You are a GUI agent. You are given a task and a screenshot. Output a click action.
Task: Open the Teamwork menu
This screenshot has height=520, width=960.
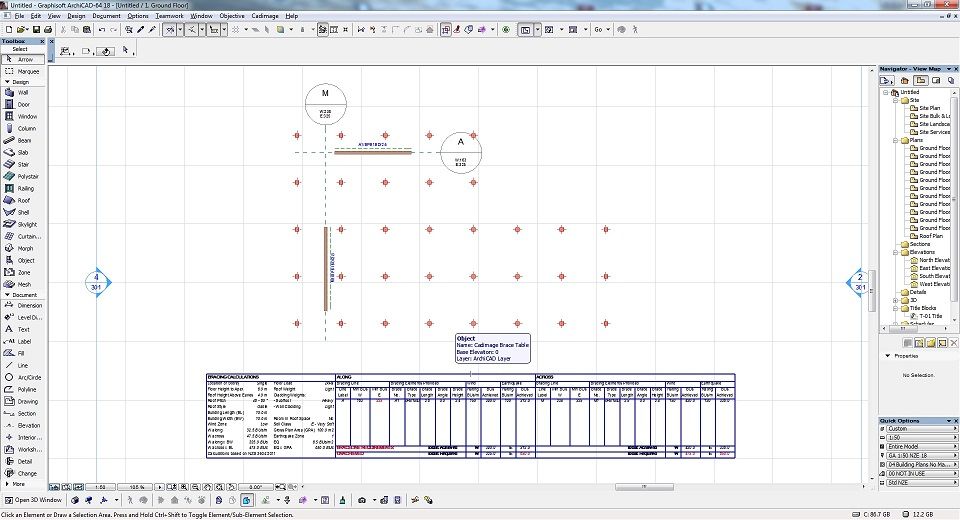click(170, 16)
